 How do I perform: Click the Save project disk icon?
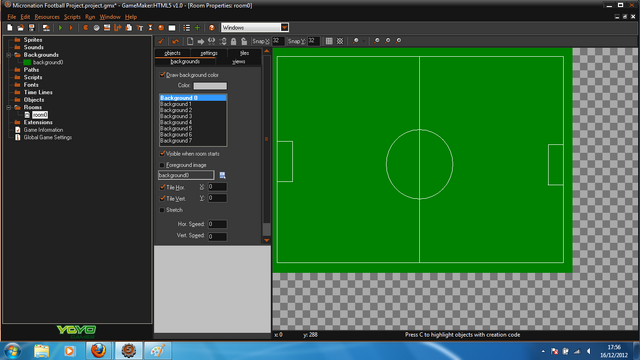point(31,28)
